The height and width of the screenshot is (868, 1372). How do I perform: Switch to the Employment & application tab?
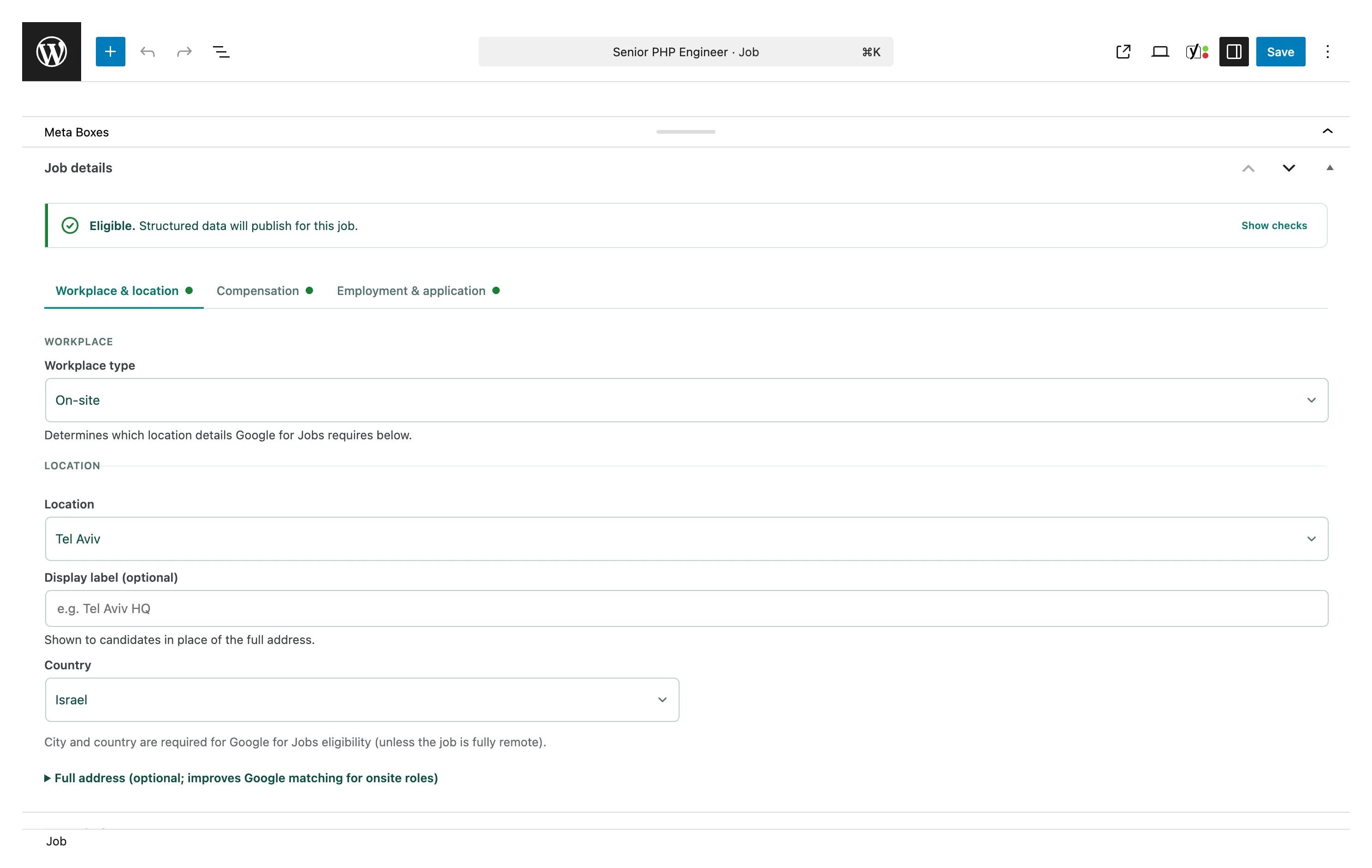418,291
